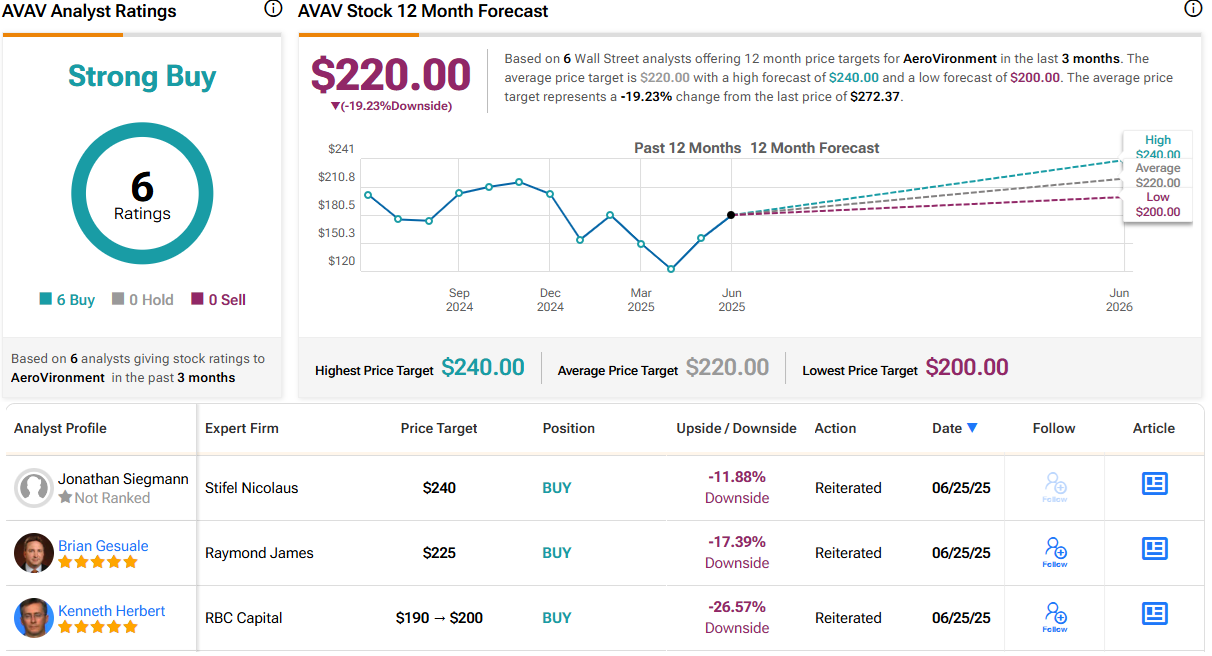Click the Analyst Profile column header
1212x656 pixels.
60,428
